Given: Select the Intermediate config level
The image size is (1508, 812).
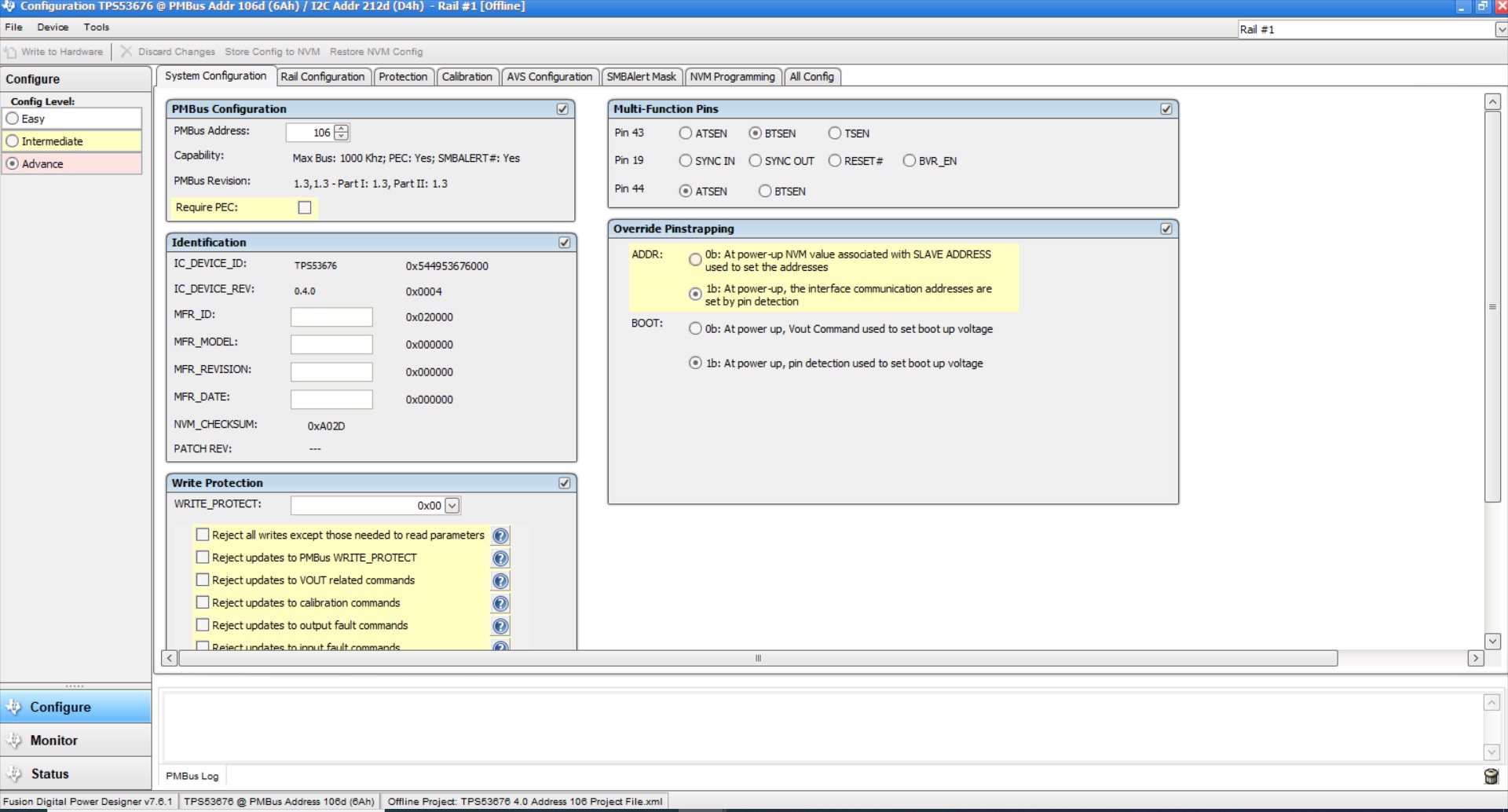Looking at the screenshot, I should pyautogui.click(x=13, y=141).
